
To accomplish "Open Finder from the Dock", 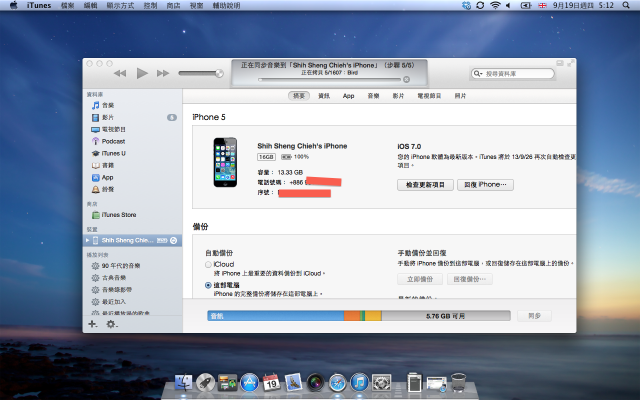I will pyautogui.click(x=183, y=383).
